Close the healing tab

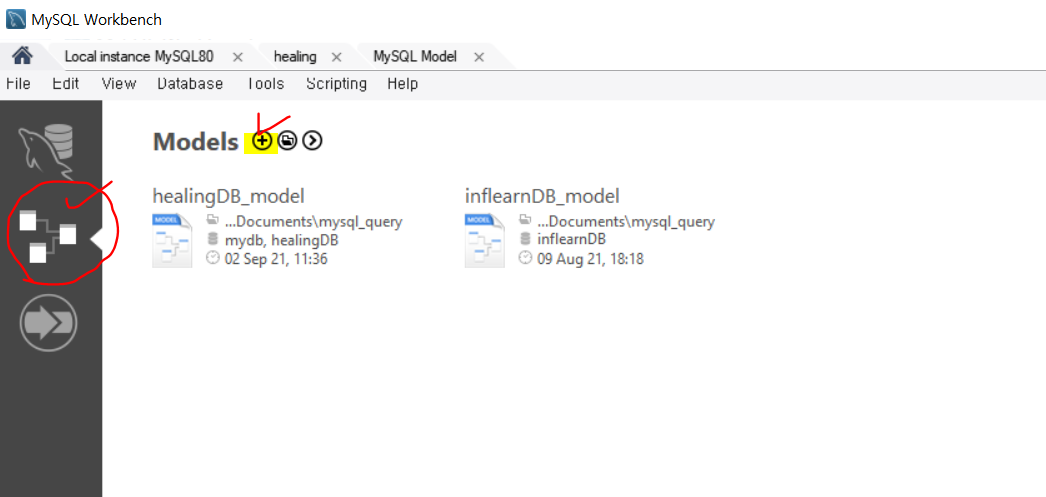point(337,57)
